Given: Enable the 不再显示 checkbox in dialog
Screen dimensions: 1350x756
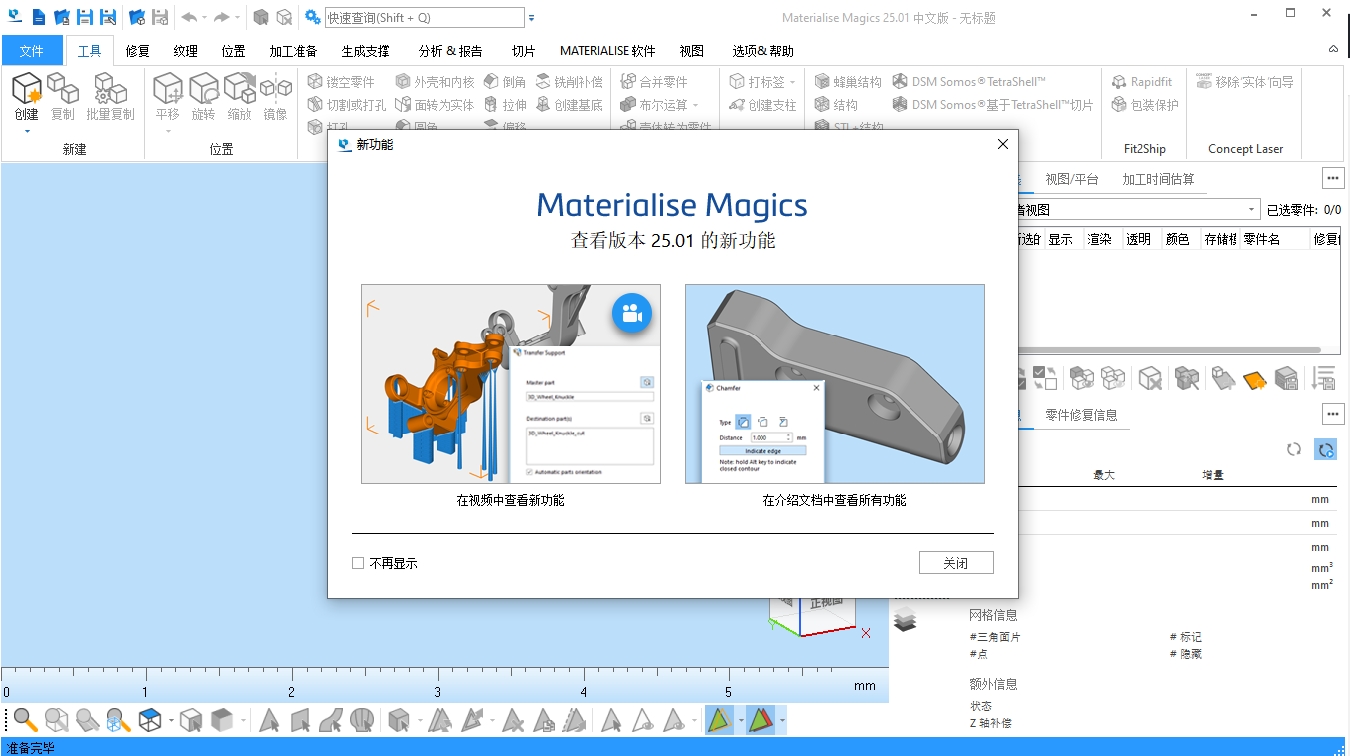Looking at the screenshot, I should 358,562.
